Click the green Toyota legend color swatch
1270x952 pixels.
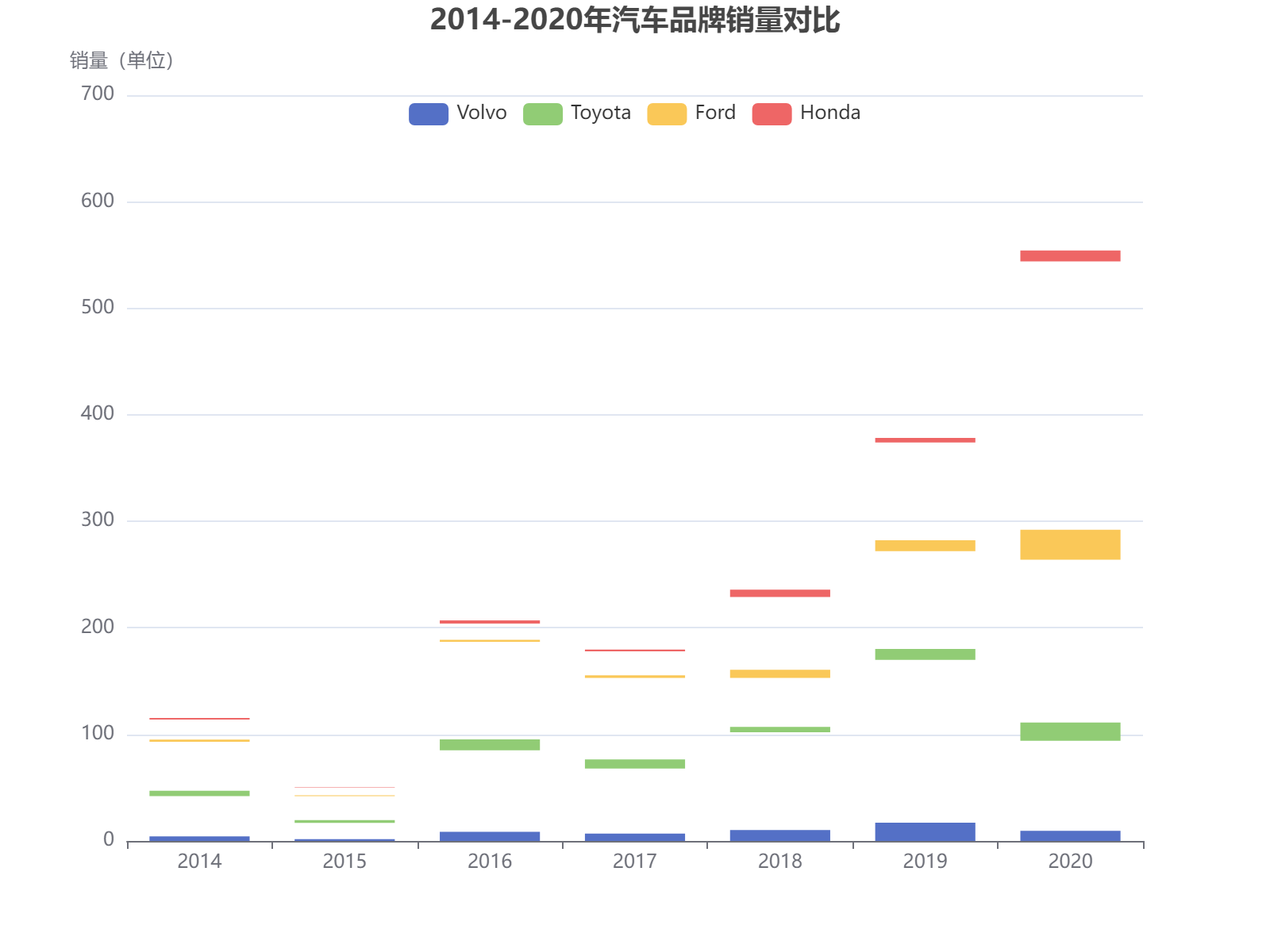tap(543, 113)
